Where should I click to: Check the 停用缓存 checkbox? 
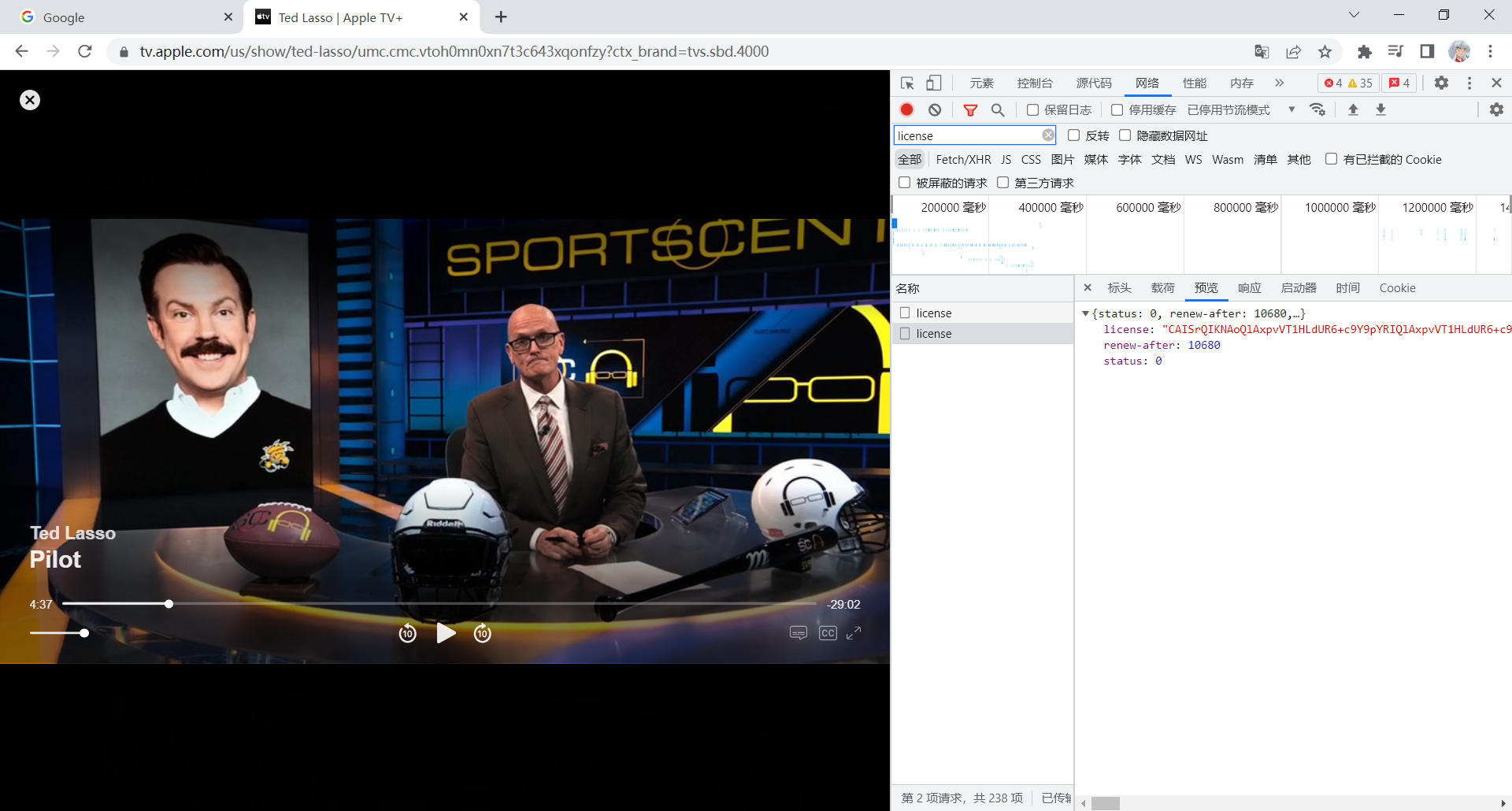[1117, 109]
